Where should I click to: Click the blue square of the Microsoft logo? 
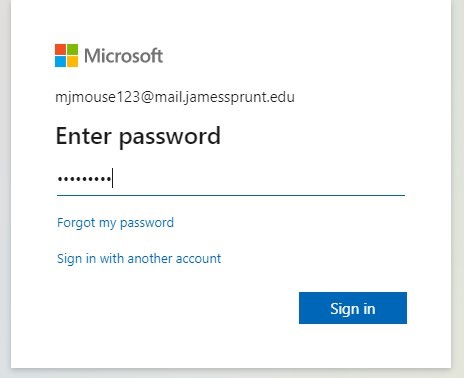pos(60,62)
